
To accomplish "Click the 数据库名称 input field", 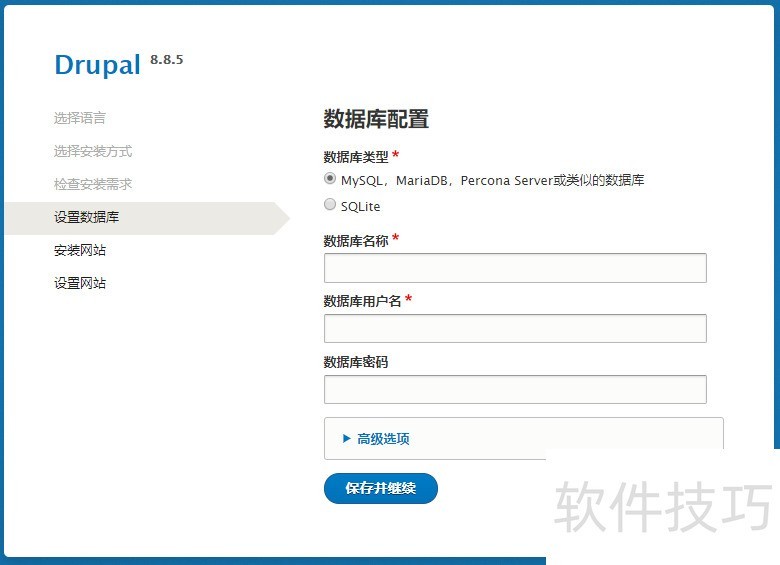I will (515, 268).
